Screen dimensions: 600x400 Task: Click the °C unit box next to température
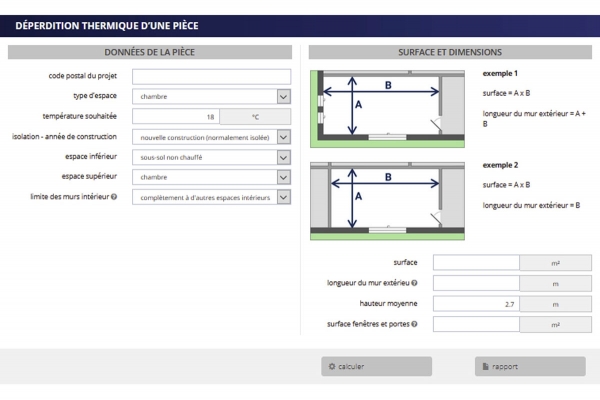coord(255,117)
